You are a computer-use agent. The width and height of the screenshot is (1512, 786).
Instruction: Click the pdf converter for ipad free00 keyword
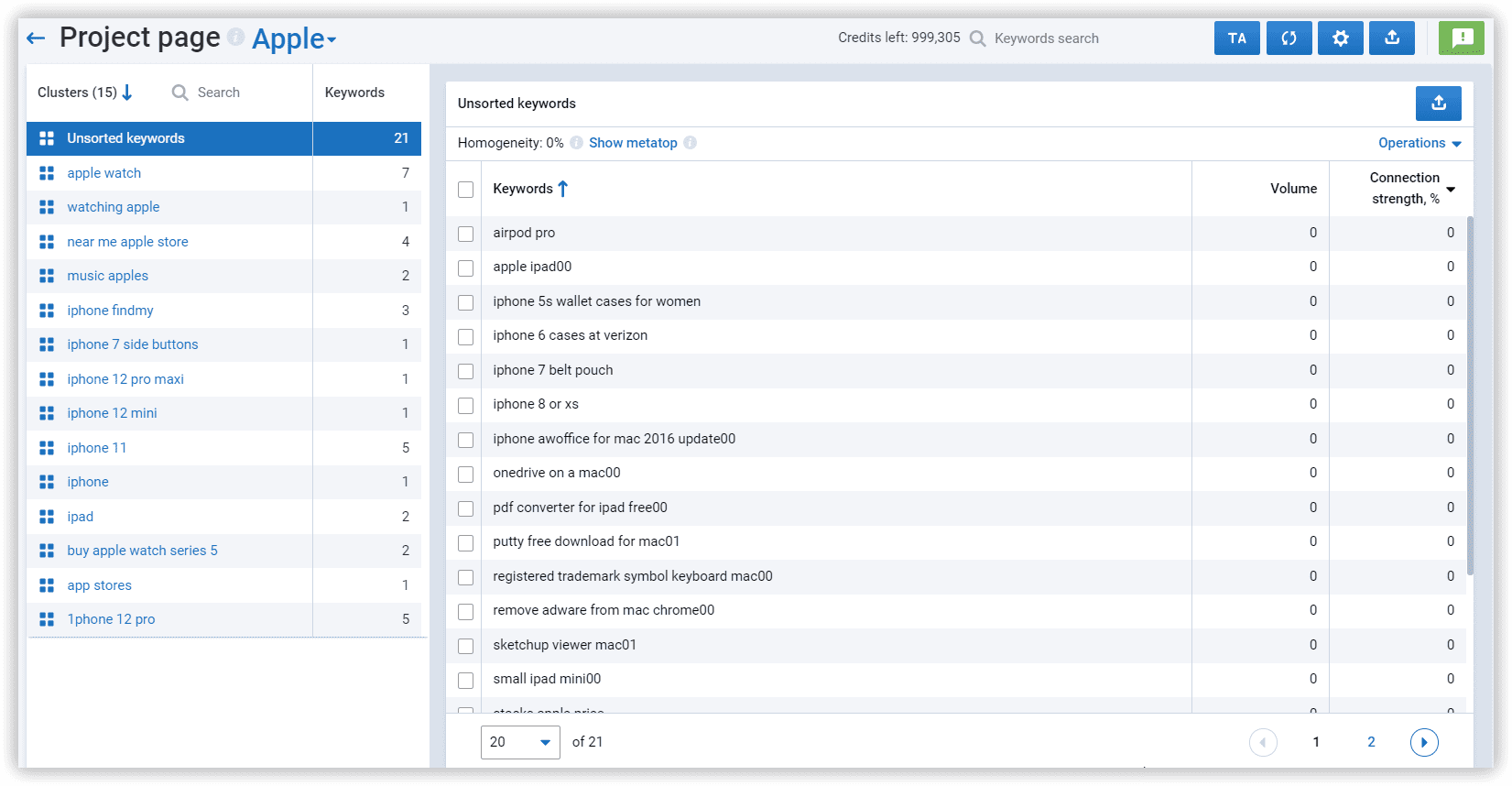coord(580,508)
